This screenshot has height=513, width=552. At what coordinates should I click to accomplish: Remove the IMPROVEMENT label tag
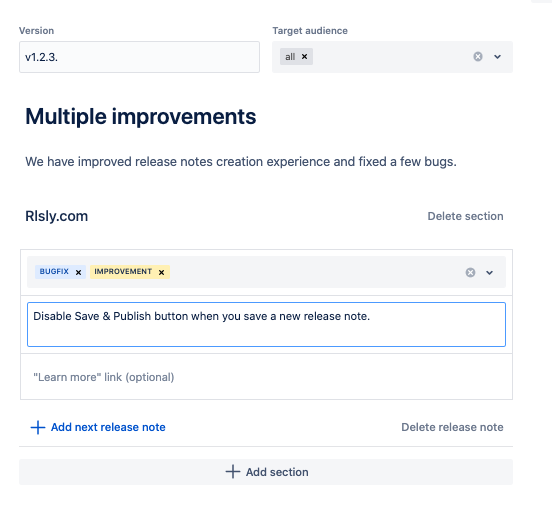click(x=162, y=272)
